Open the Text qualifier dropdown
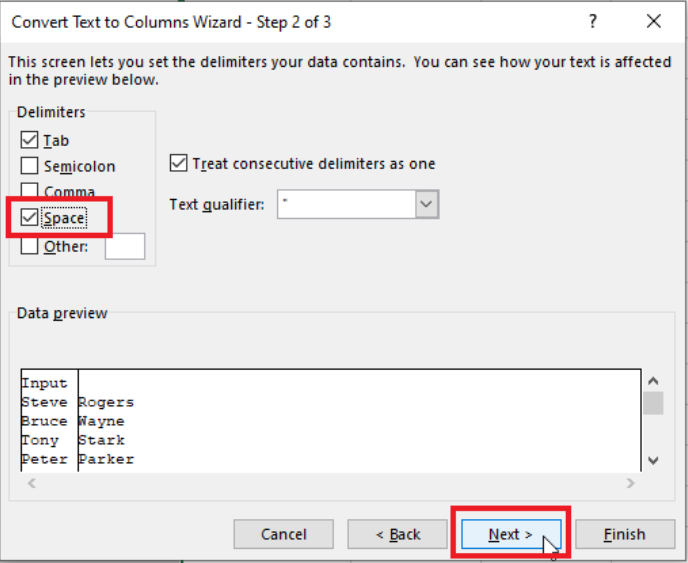This screenshot has height=563, width=688. tap(427, 204)
